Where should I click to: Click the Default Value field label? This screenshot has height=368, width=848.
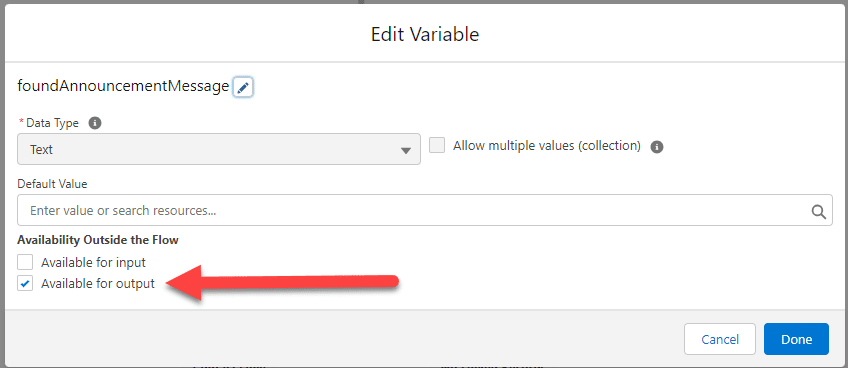point(52,184)
